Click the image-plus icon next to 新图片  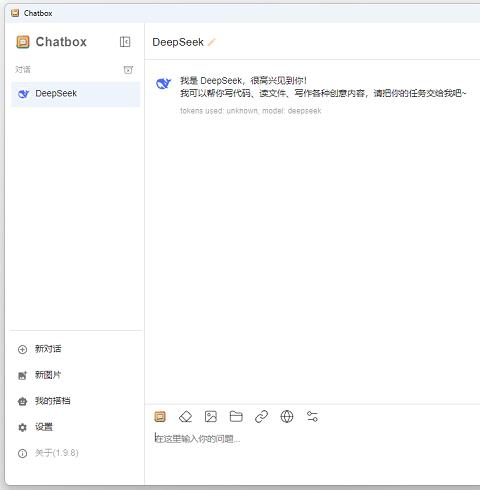click(x=22, y=376)
